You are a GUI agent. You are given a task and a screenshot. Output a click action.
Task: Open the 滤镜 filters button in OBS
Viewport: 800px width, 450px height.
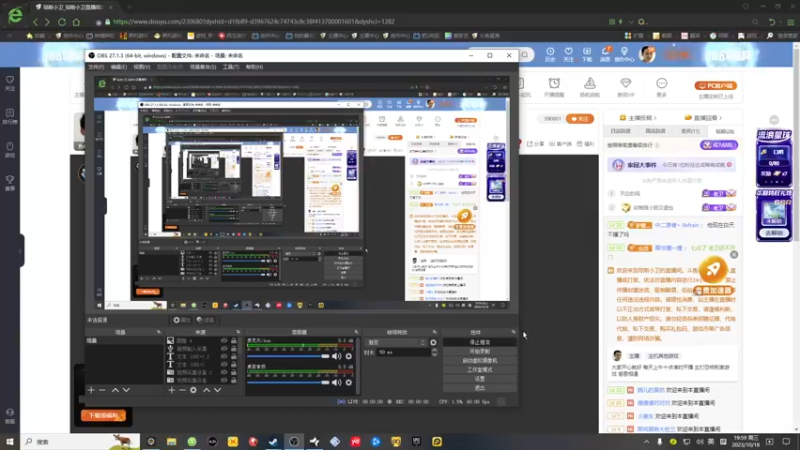pyautogui.click(x=206, y=320)
